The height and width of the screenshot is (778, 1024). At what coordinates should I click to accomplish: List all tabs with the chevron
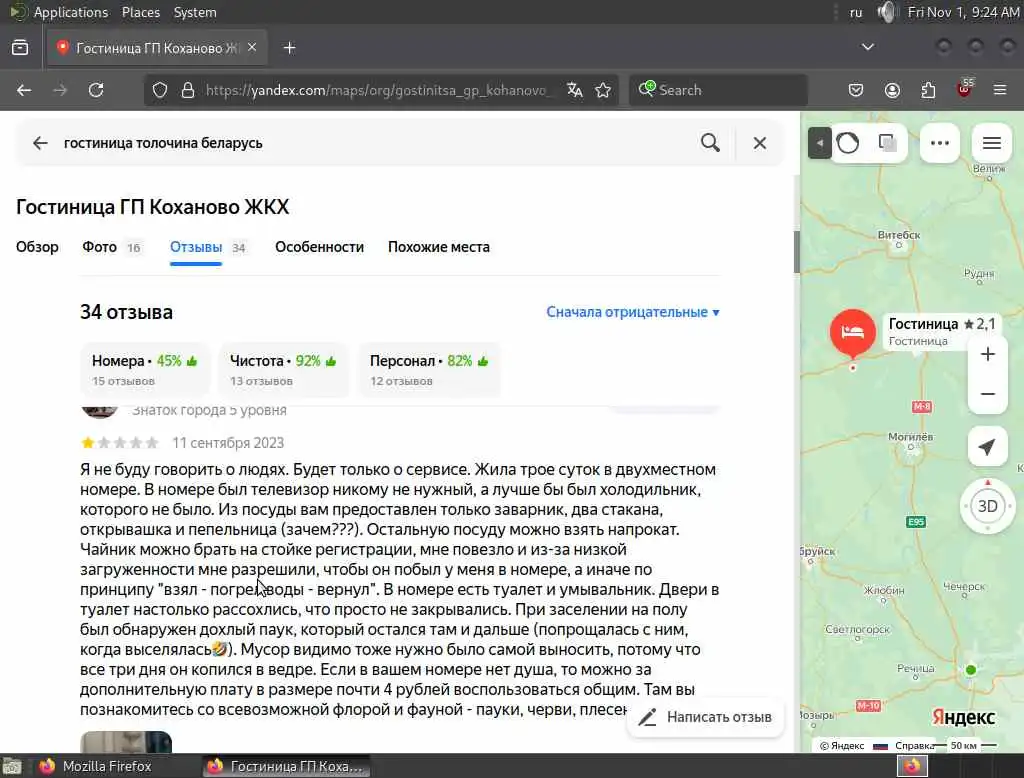[x=867, y=47]
